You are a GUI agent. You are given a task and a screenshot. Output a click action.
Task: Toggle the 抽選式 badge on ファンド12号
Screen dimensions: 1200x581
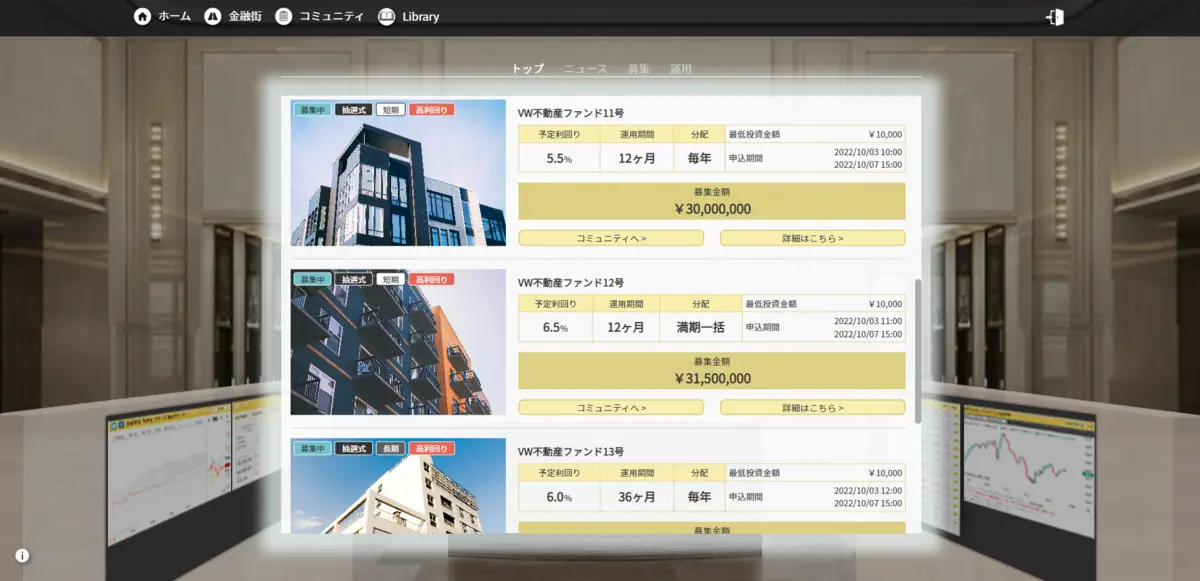(355, 279)
